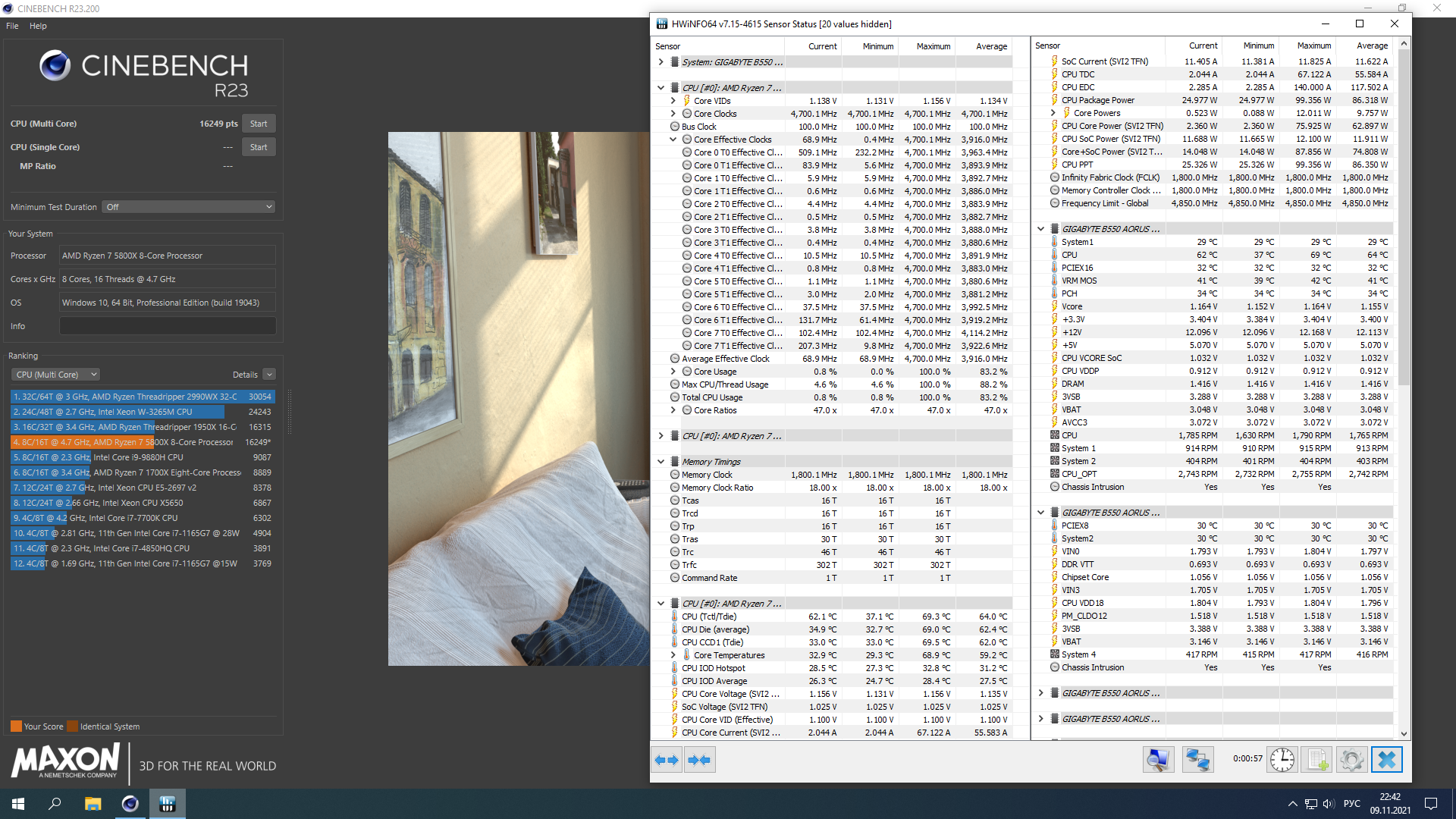Open the HWiNFO monitor summary (magnifier) icon

click(1158, 760)
